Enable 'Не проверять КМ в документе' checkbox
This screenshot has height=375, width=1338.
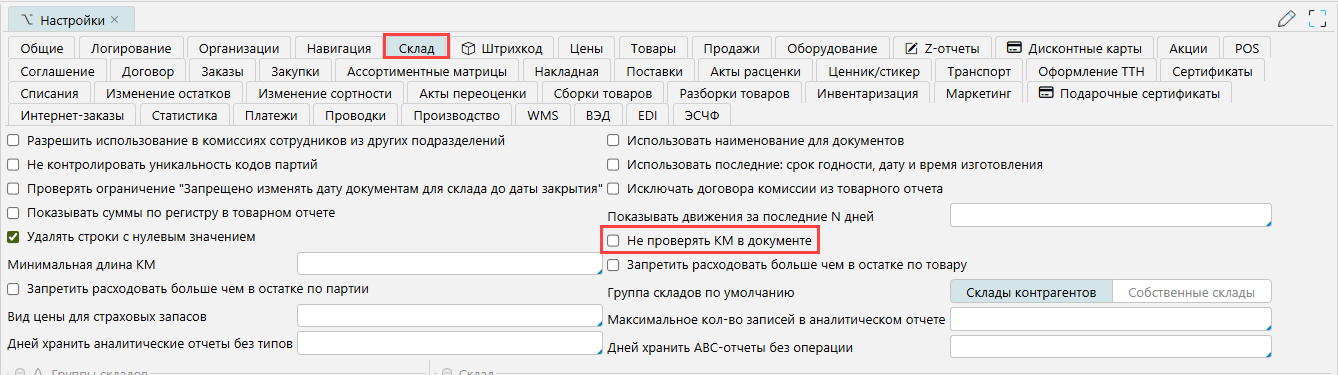click(x=614, y=241)
